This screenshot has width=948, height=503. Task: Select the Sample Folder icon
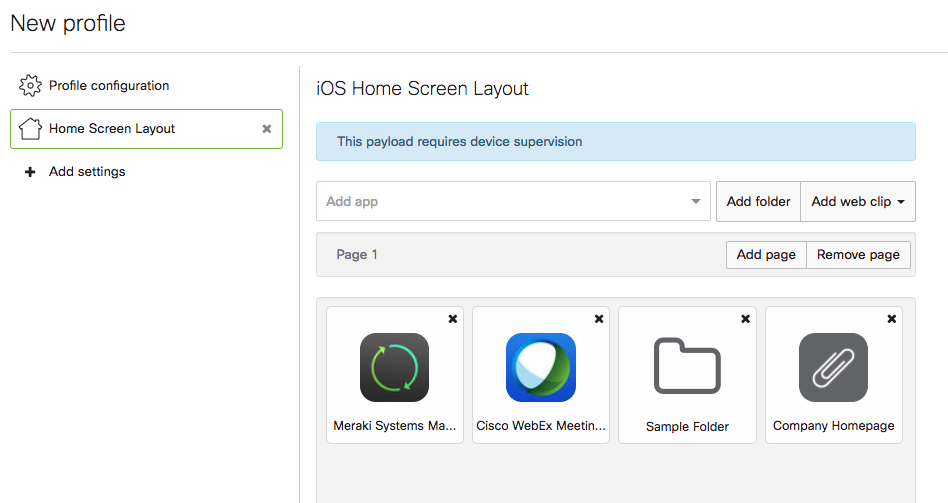pyautogui.click(x=687, y=366)
